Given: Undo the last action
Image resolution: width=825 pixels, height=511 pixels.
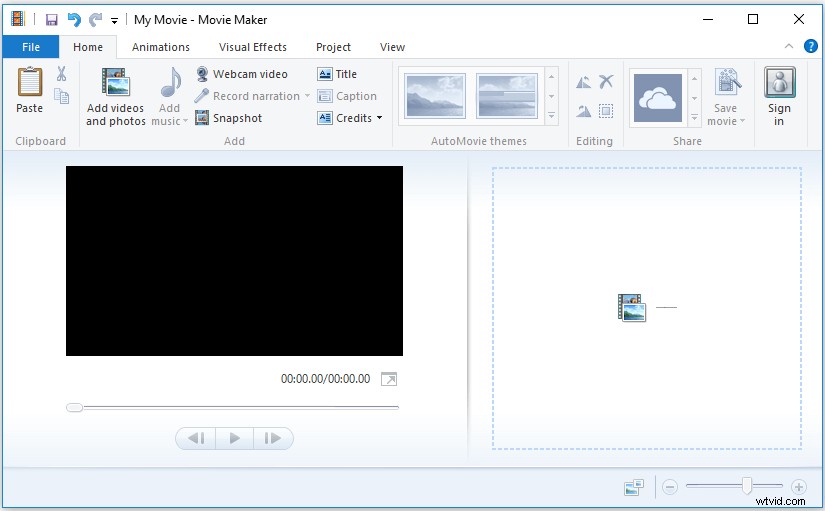Looking at the screenshot, I should 74,20.
